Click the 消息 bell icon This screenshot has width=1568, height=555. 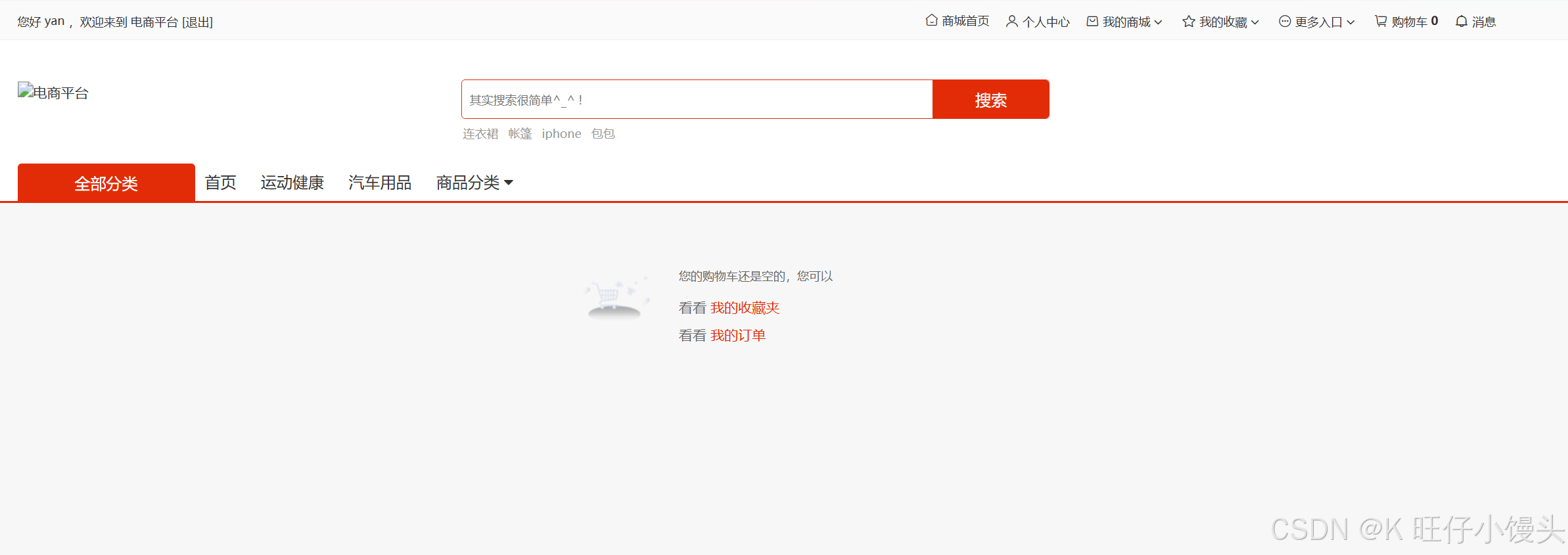(1462, 22)
